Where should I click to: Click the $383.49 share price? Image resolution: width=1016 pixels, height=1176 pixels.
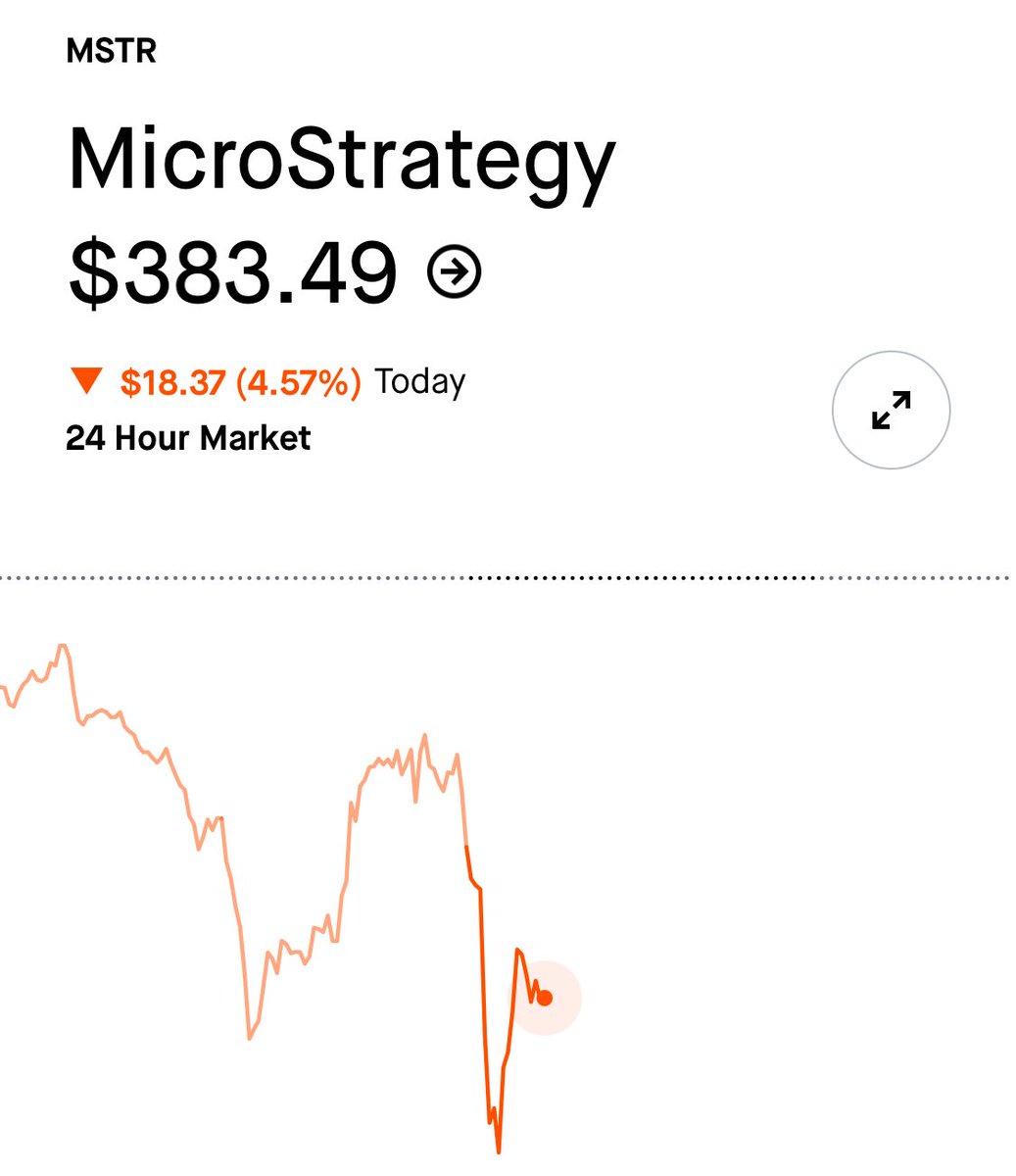click(x=233, y=272)
